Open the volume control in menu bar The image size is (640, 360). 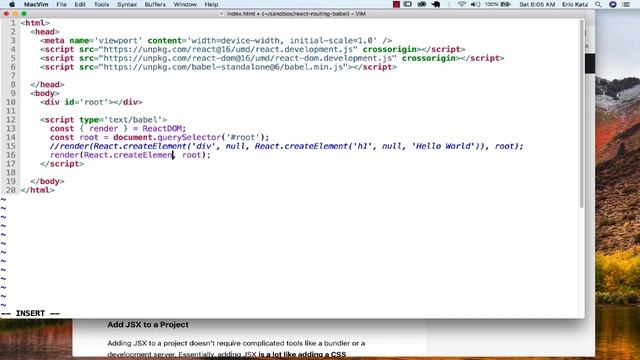(x=475, y=4)
